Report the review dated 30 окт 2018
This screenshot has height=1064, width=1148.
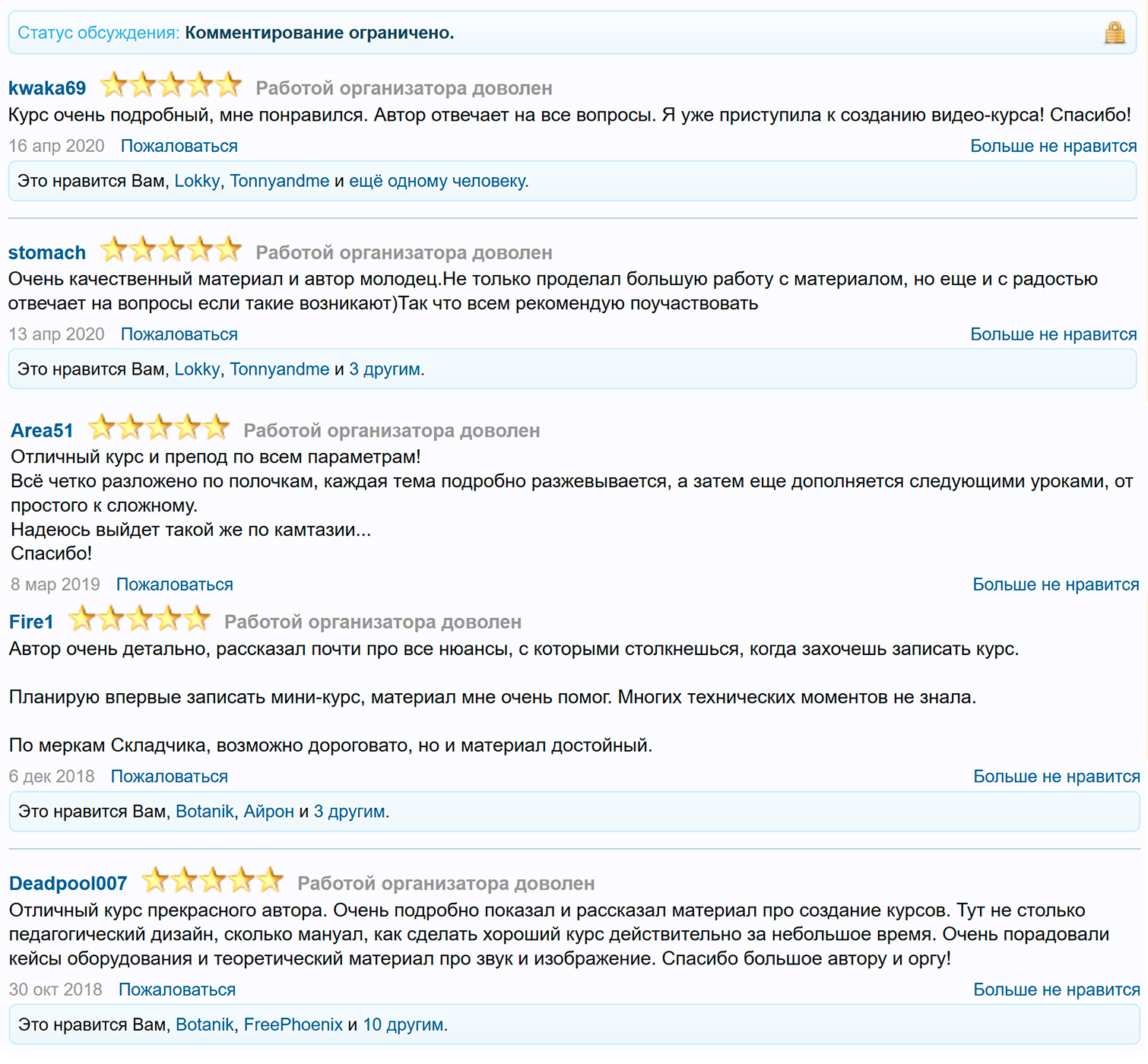(x=177, y=990)
